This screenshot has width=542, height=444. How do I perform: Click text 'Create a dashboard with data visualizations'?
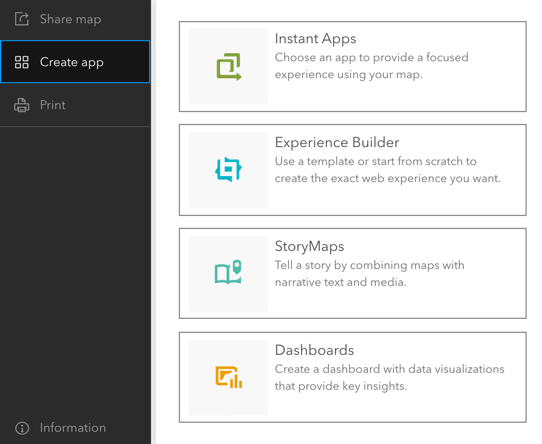390,369
